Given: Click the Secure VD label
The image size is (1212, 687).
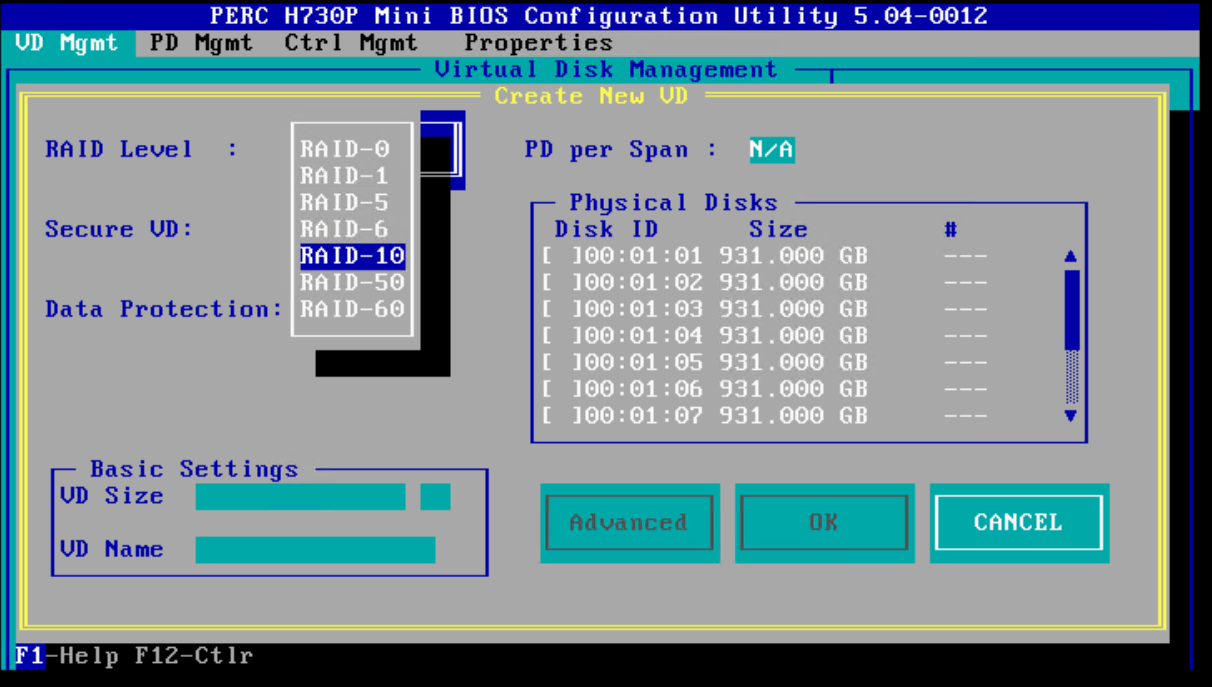Looking at the screenshot, I should [x=119, y=230].
